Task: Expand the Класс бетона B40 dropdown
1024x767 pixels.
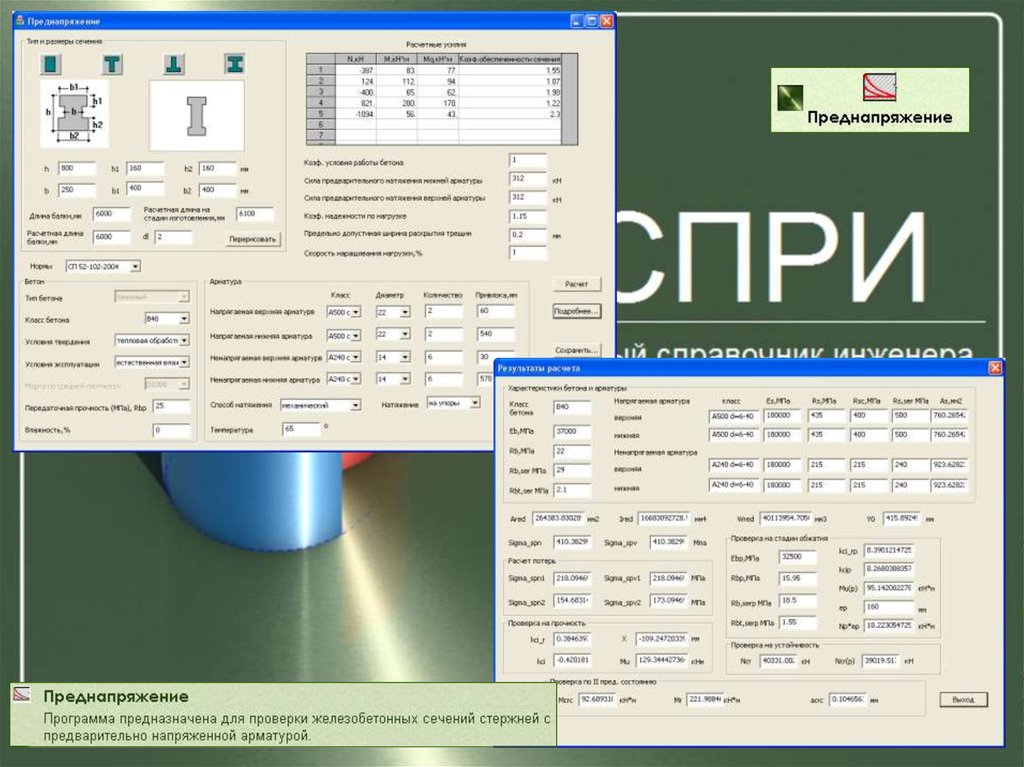Action: [184, 319]
